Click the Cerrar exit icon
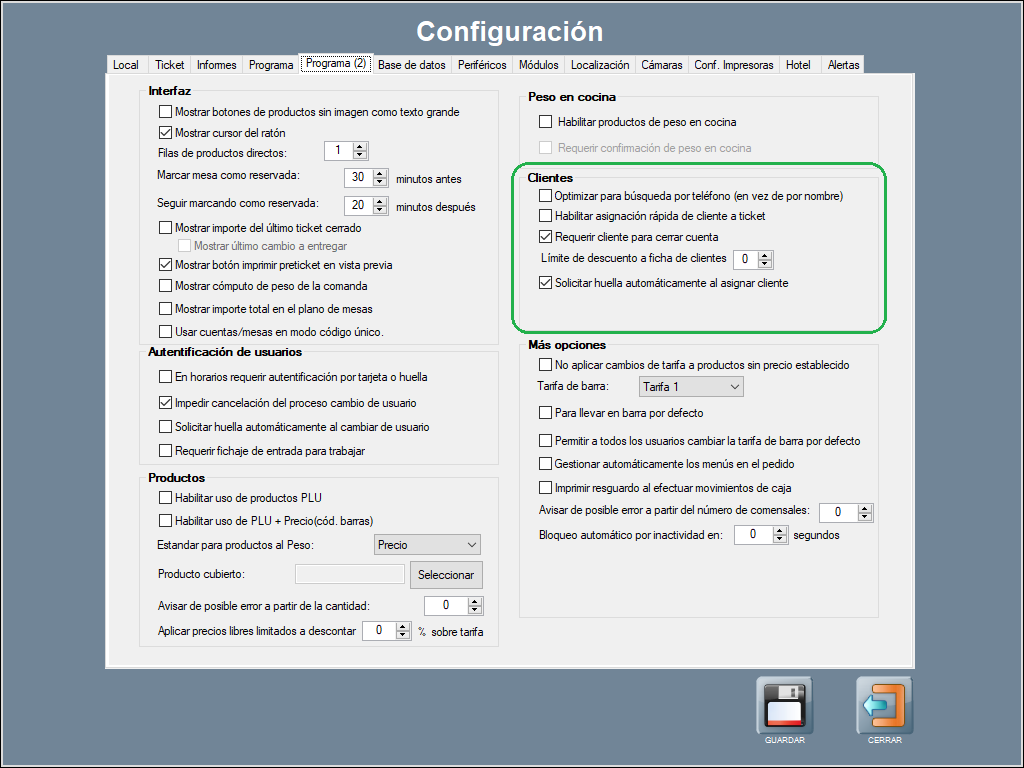This screenshot has height=768, width=1024. click(884, 706)
